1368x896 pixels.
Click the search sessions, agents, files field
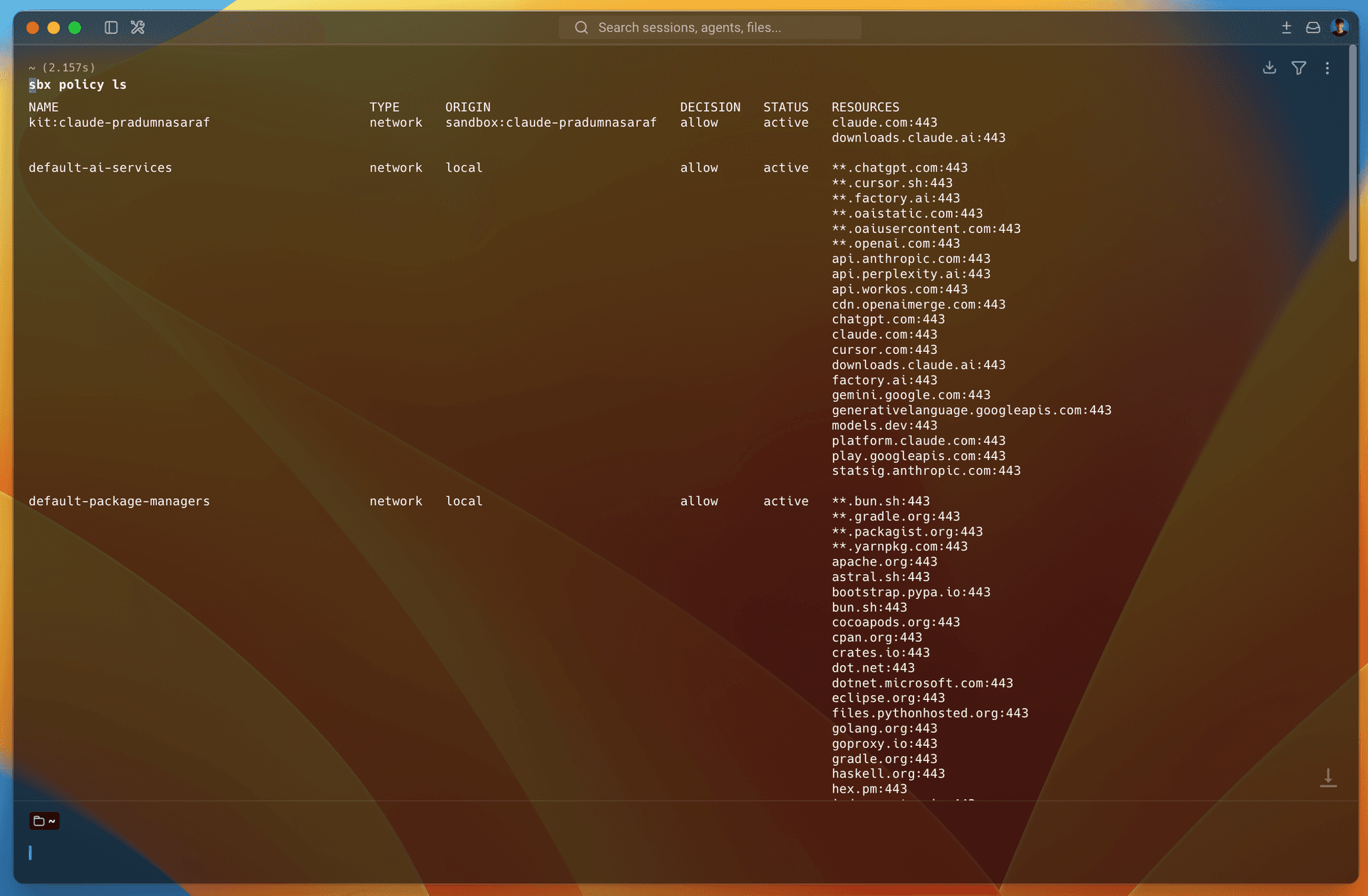coord(710,27)
